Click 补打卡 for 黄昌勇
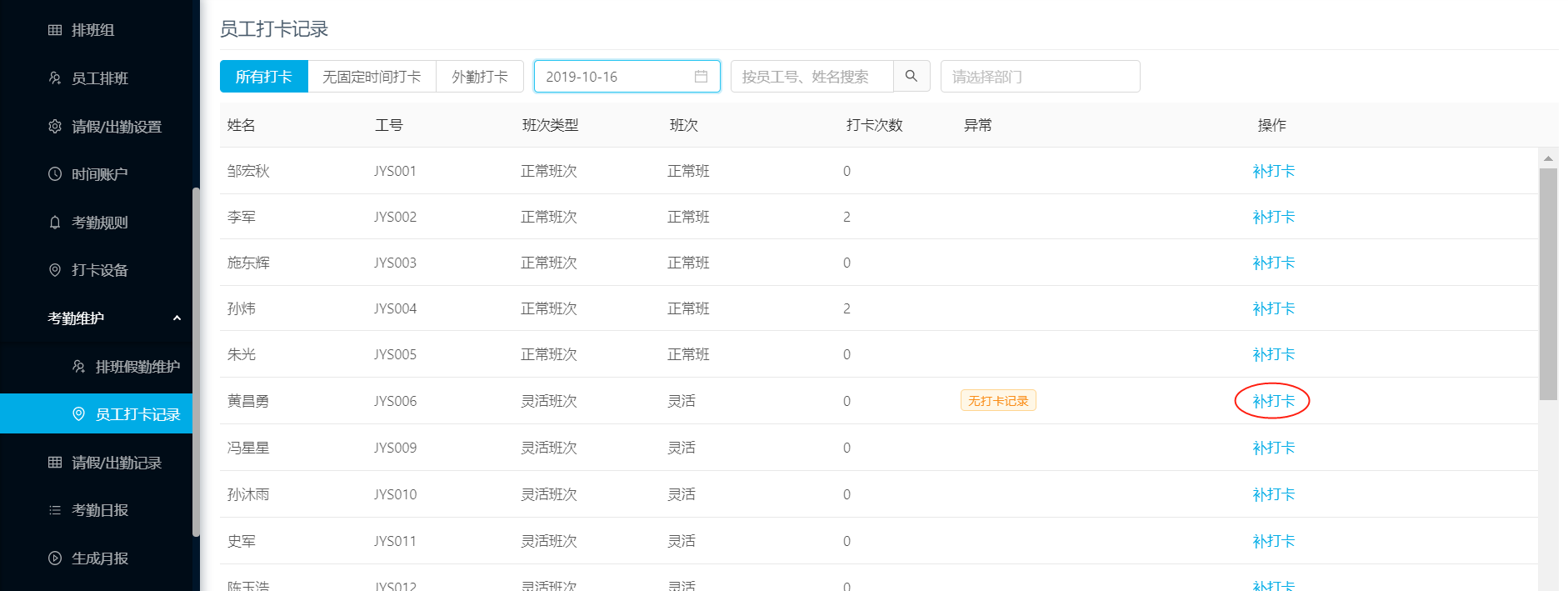The image size is (1568, 591). click(1273, 401)
